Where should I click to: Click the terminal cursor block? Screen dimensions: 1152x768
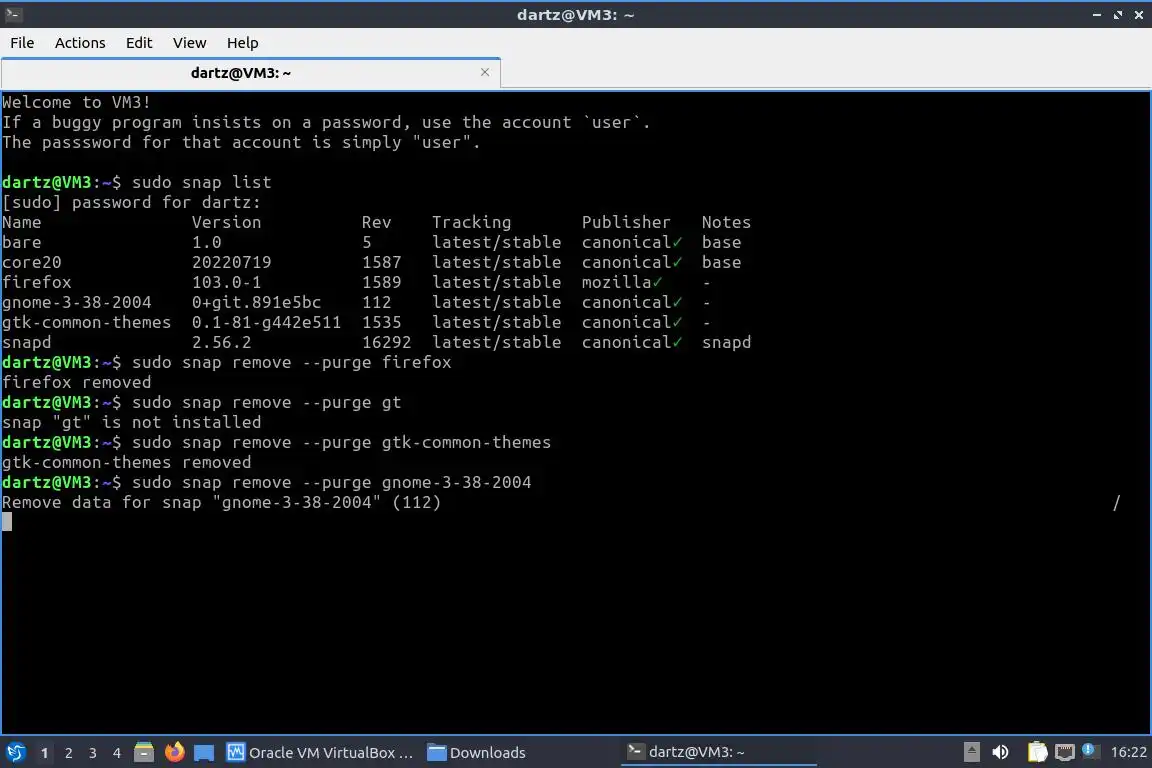point(7,522)
